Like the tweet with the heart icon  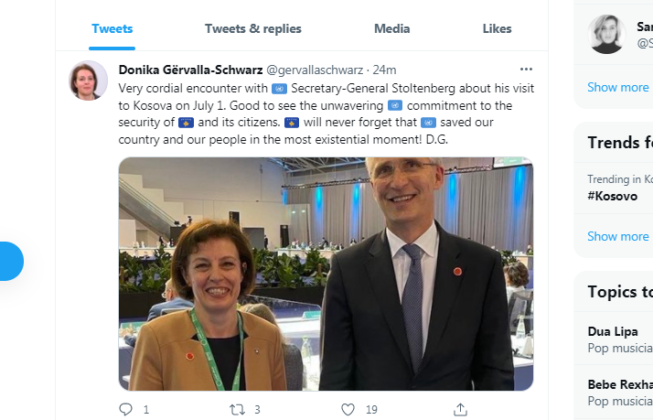click(x=348, y=409)
